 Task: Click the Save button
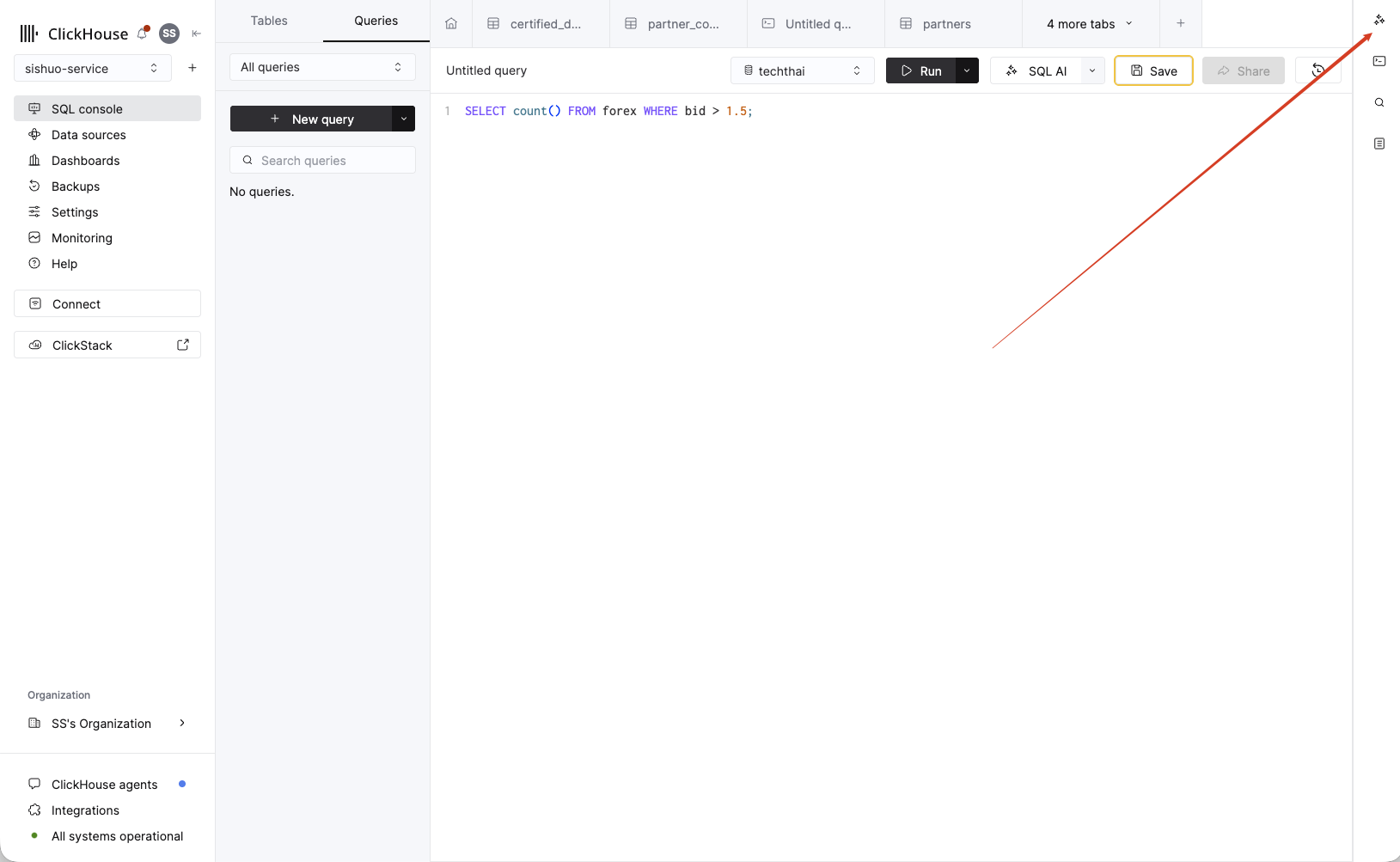point(1153,70)
